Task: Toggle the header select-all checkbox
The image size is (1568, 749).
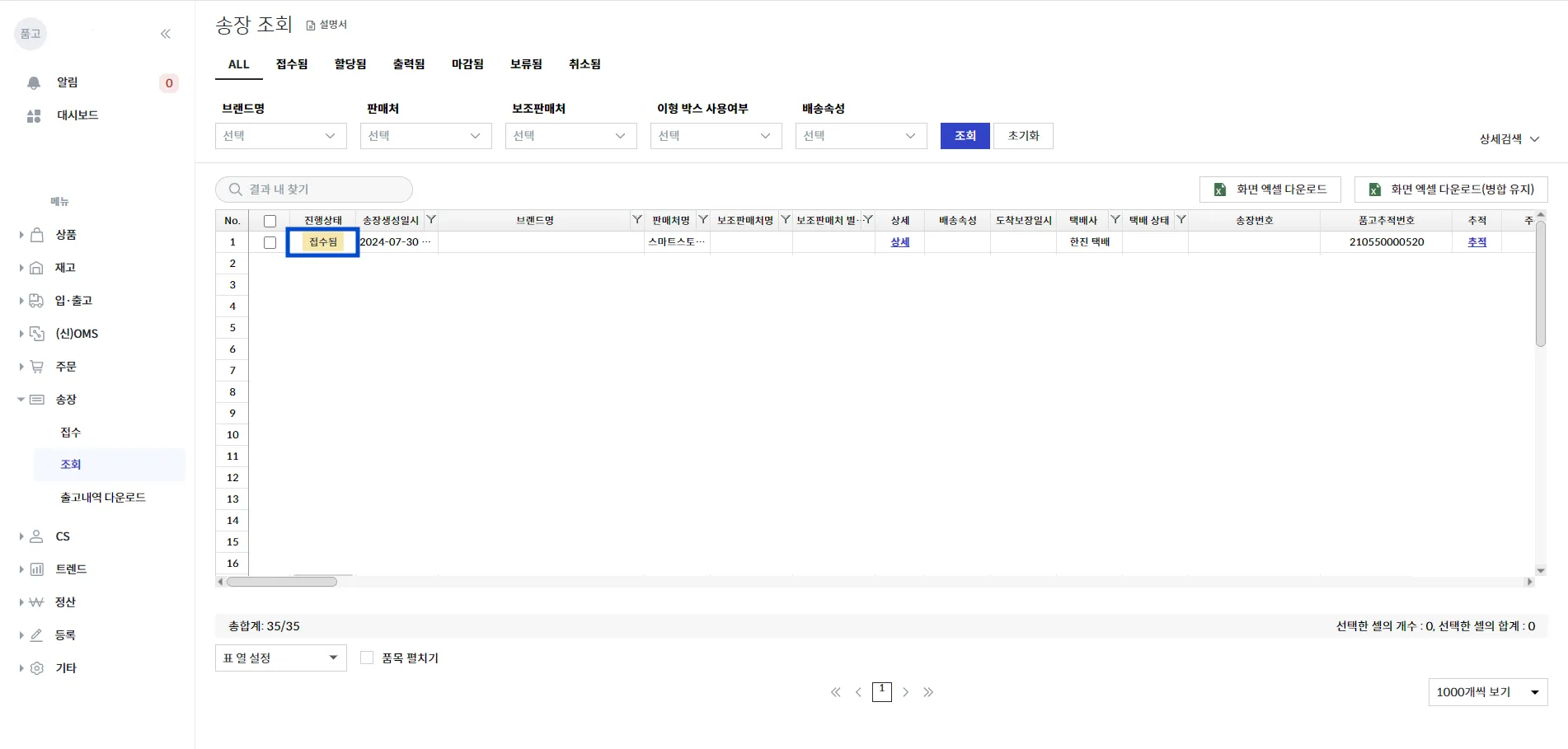Action: pos(270,221)
